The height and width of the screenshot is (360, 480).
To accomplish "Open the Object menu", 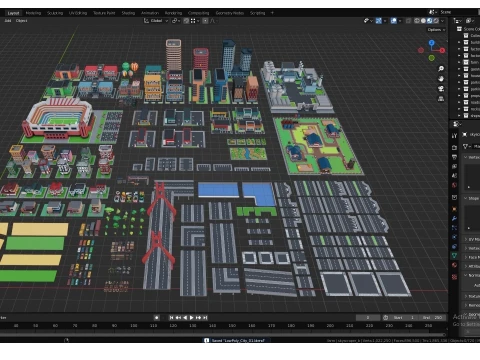I will (21, 21).
